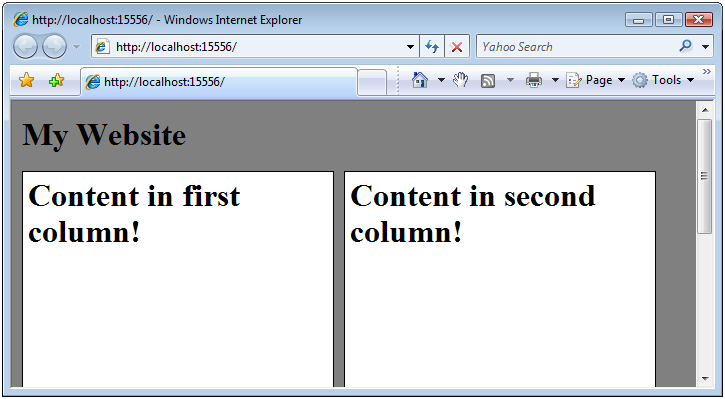Click the vertical scrollbar thumb
The image size is (725, 399).
(705, 177)
